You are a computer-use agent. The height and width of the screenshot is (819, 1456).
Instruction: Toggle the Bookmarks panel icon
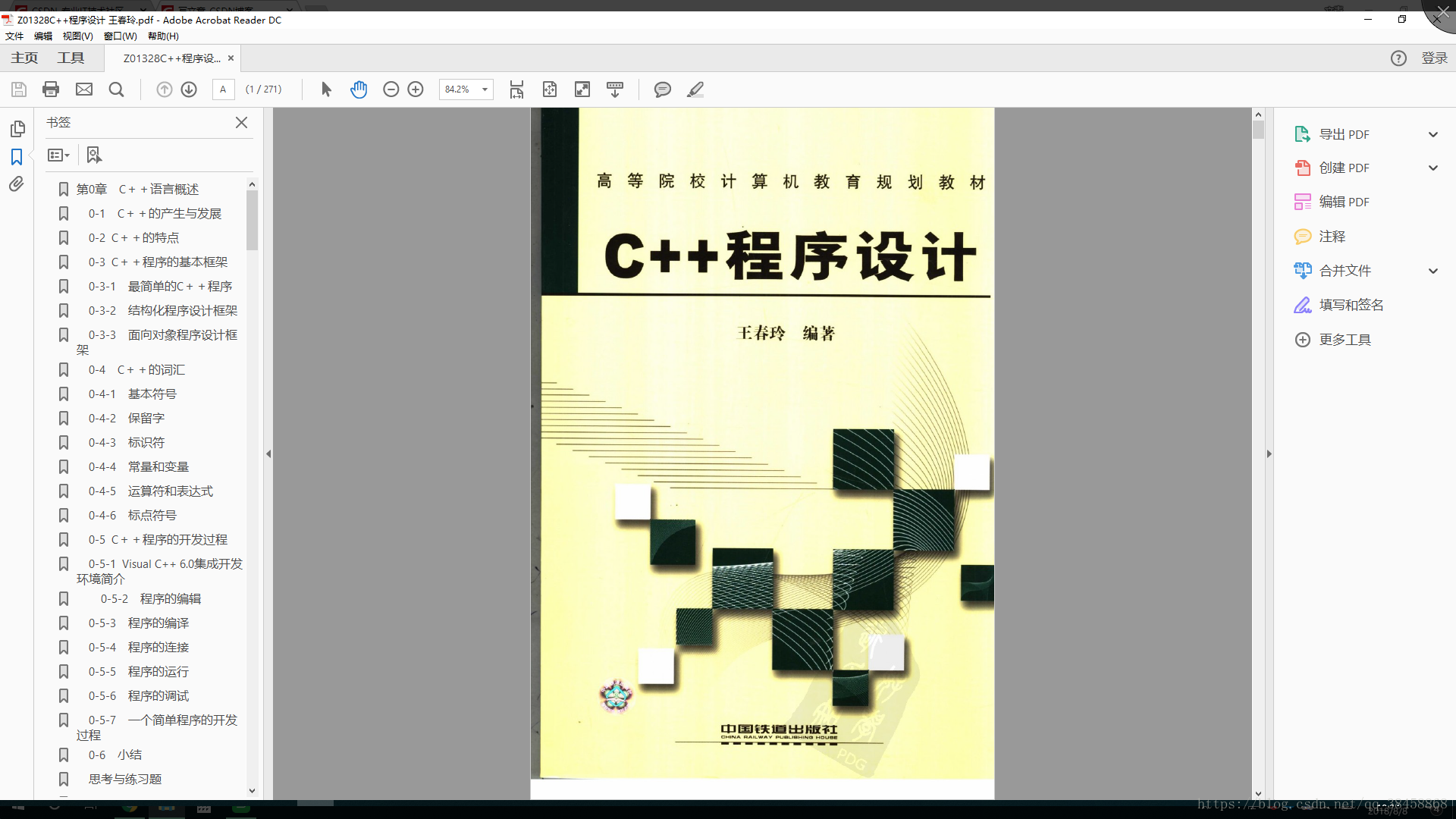[x=17, y=157]
